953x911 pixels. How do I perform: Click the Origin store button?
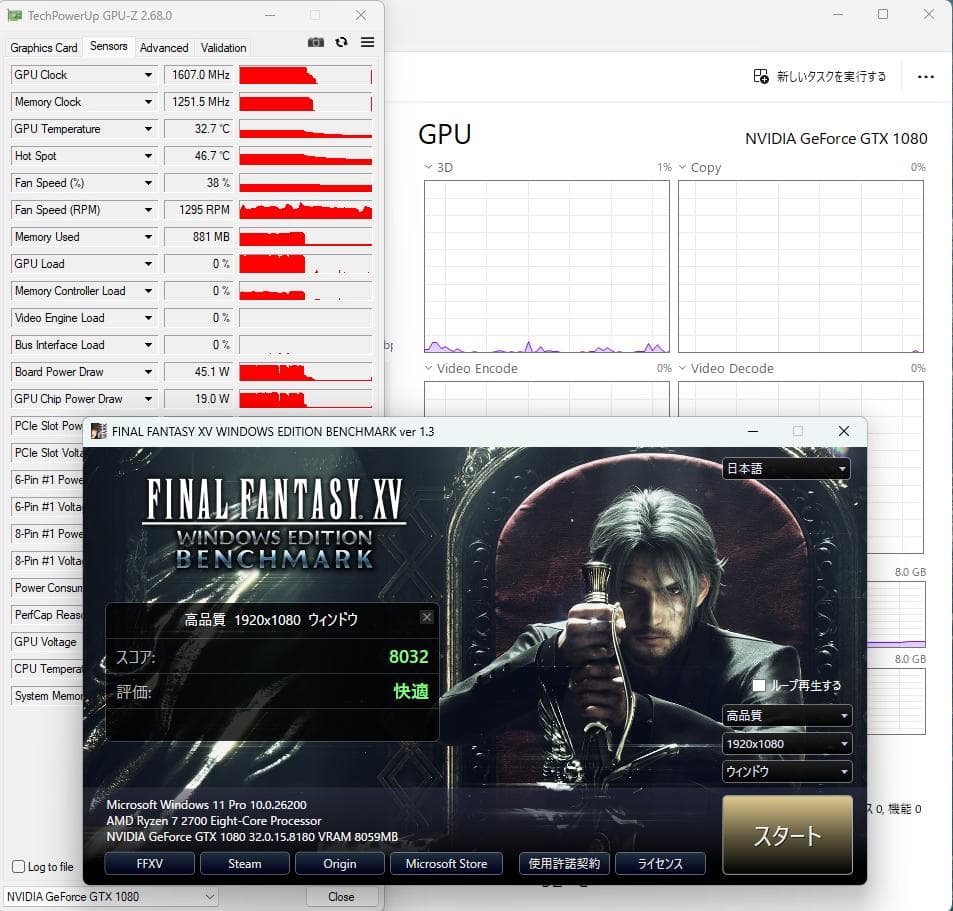[x=340, y=864]
